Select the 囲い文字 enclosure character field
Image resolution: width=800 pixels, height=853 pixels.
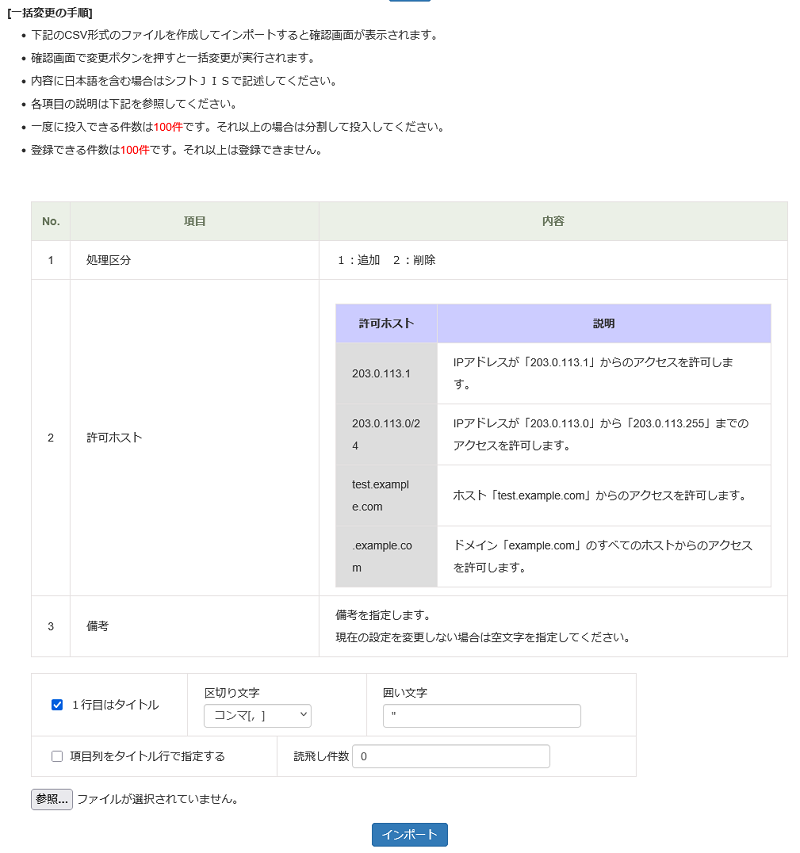[481, 716]
